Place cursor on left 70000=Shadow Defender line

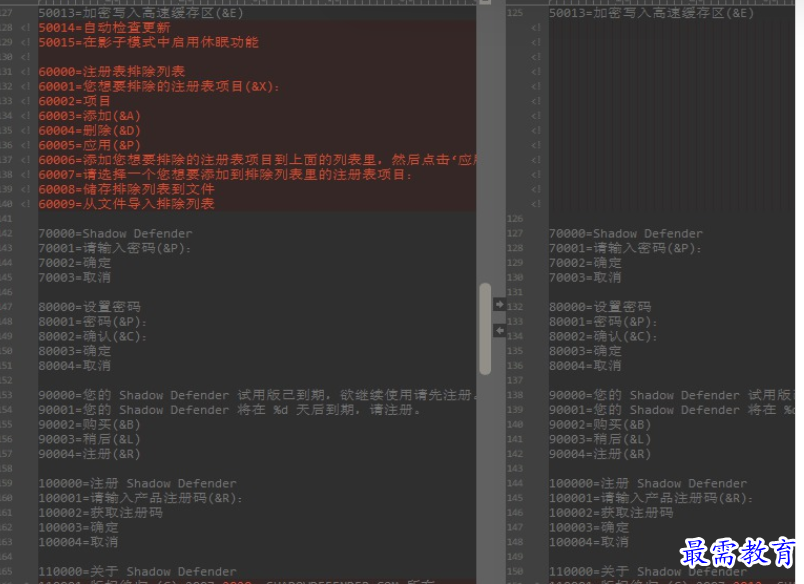point(115,234)
